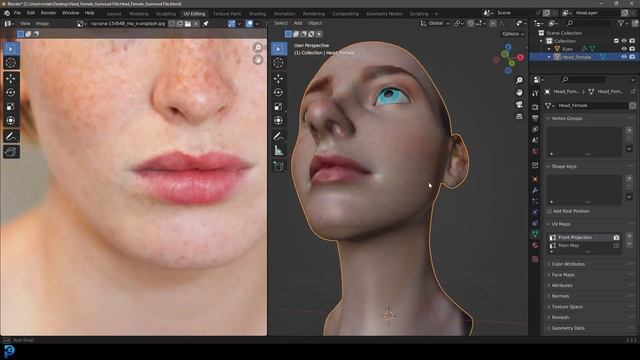Click the Zoom icon in UV editor
Image resolution: width=640 pixels, height=360 pixels.
tap(258, 48)
